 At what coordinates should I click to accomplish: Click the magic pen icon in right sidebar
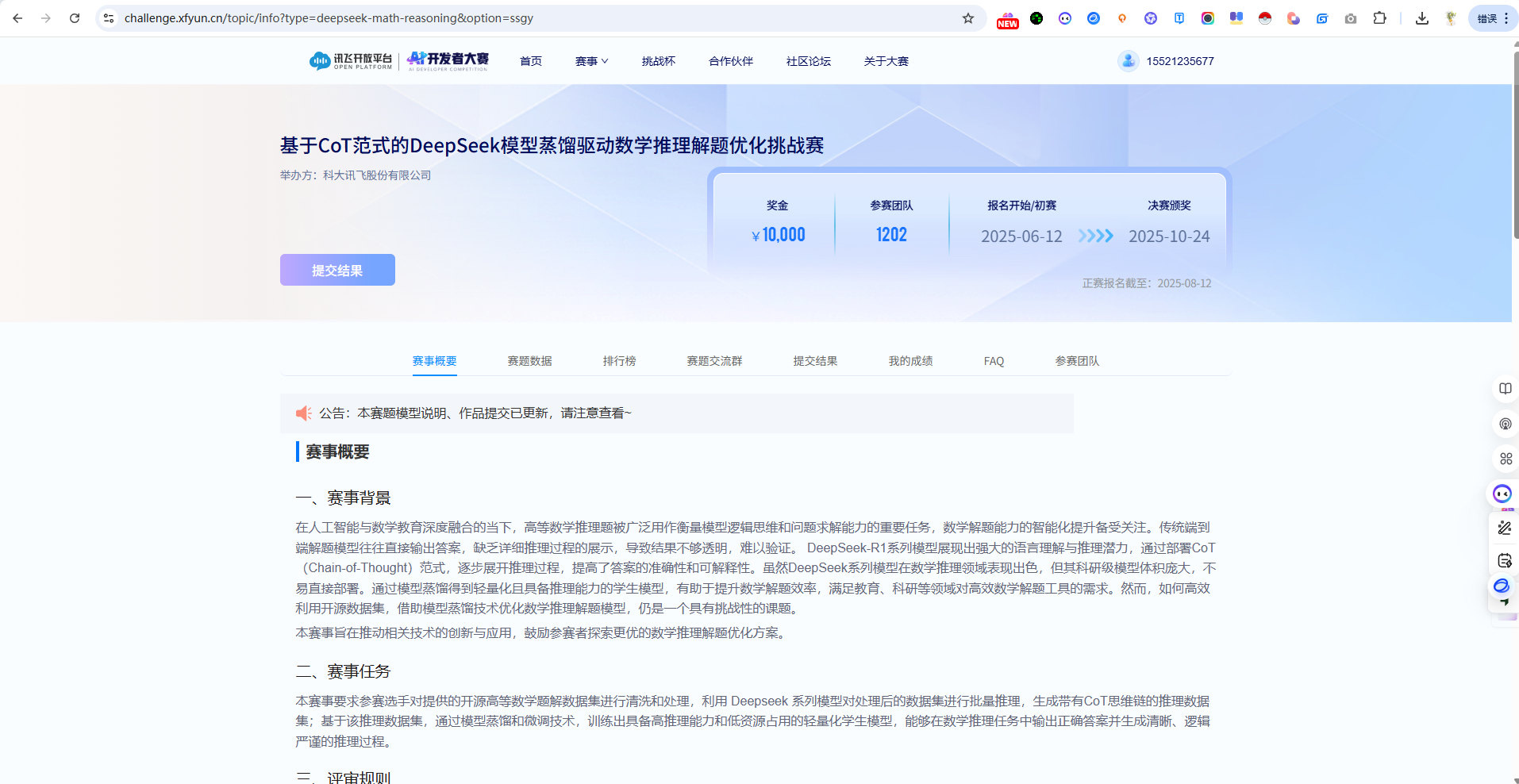point(1505,528)
